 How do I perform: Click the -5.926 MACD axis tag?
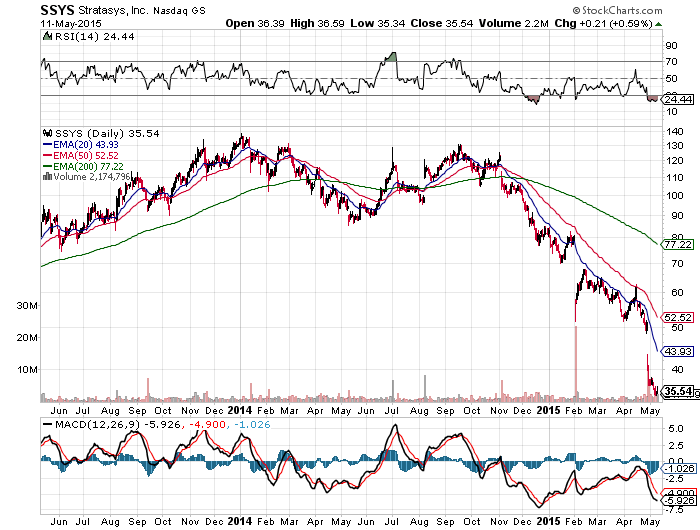coord(679,501)
